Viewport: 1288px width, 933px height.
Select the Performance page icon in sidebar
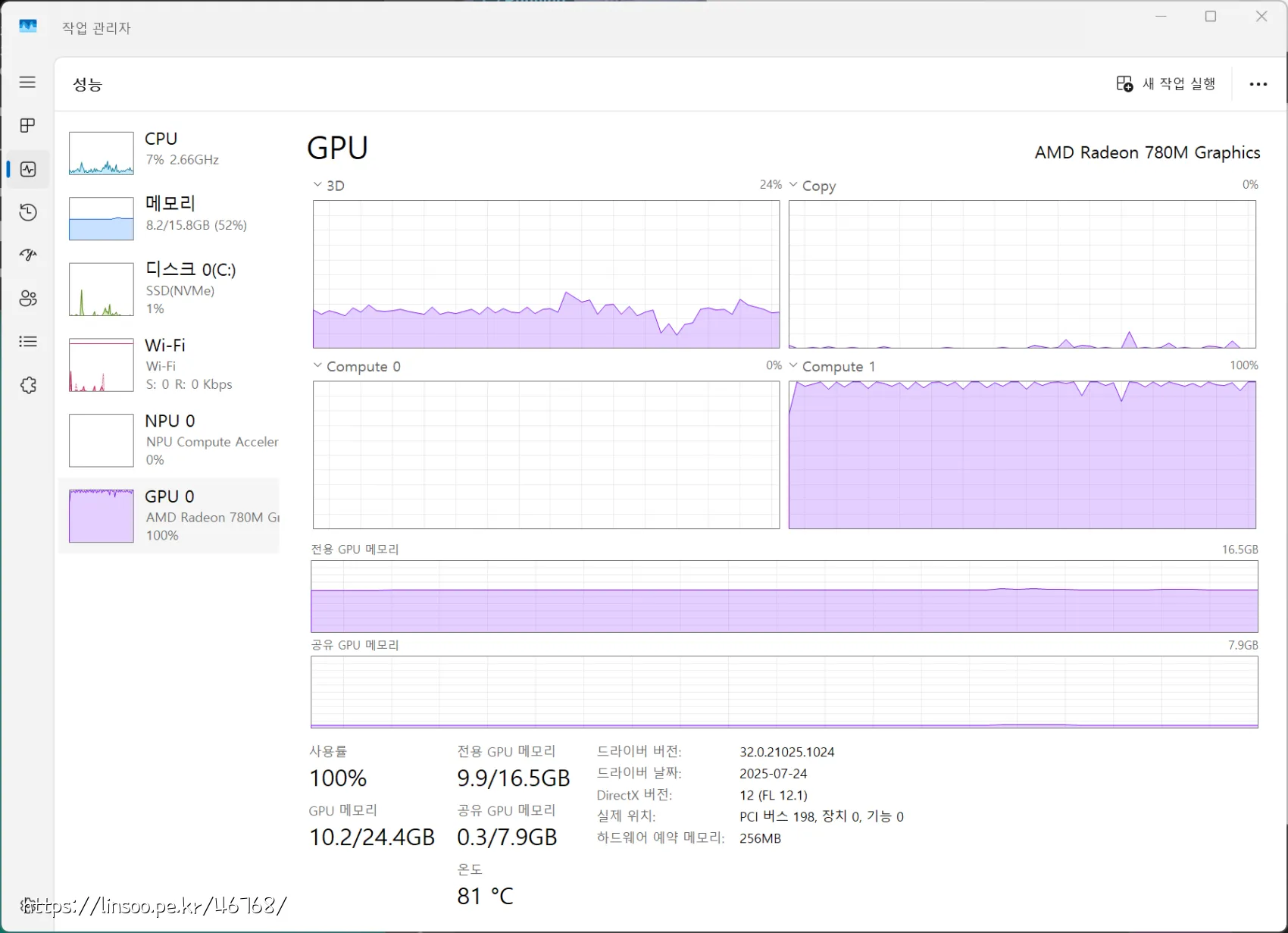28,169
